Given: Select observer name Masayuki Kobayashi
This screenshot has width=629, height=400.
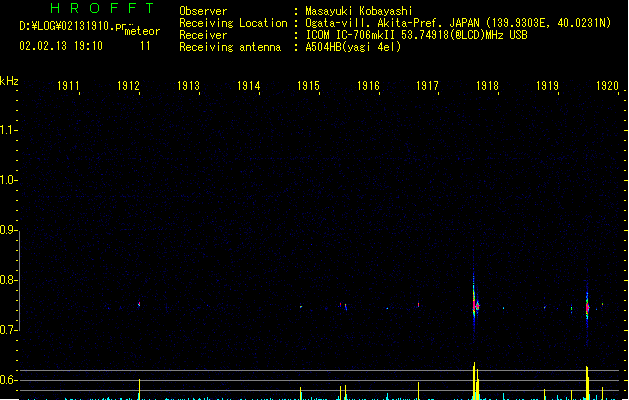Looking at the screenshot, I should point(359,11).
